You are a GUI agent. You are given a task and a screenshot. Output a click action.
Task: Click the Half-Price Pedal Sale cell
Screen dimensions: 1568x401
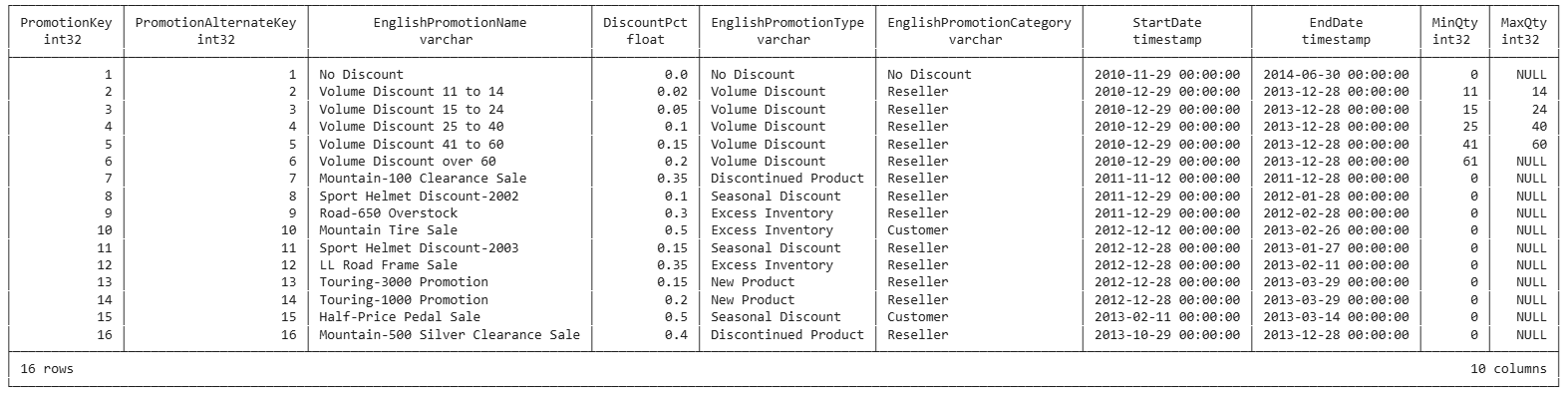click(x=399, y=317)
